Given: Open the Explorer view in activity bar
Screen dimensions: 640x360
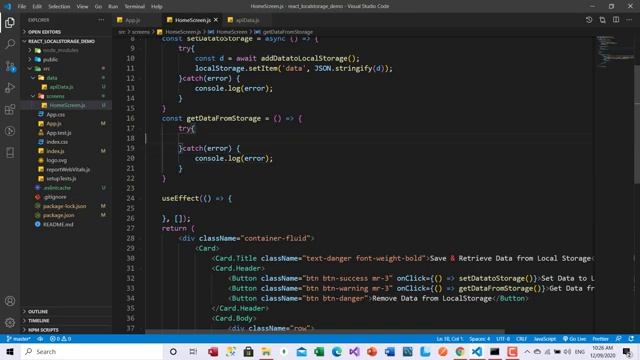Looking at the screenshot, I should coord(10,22).
